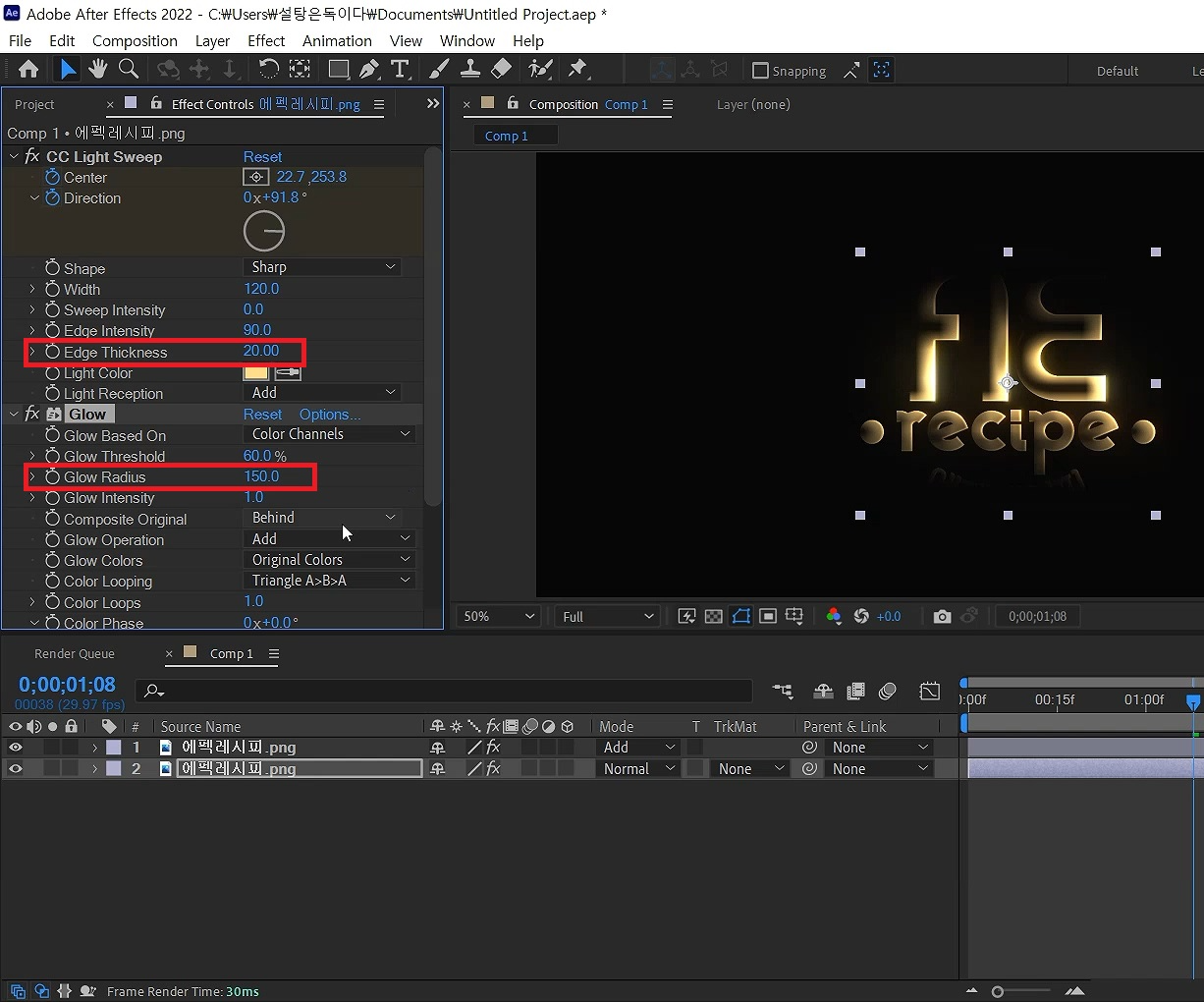The width and height of the screenshot is (1204, 1002).
Task: Reset the Glow effect
Action: [262, 415]
